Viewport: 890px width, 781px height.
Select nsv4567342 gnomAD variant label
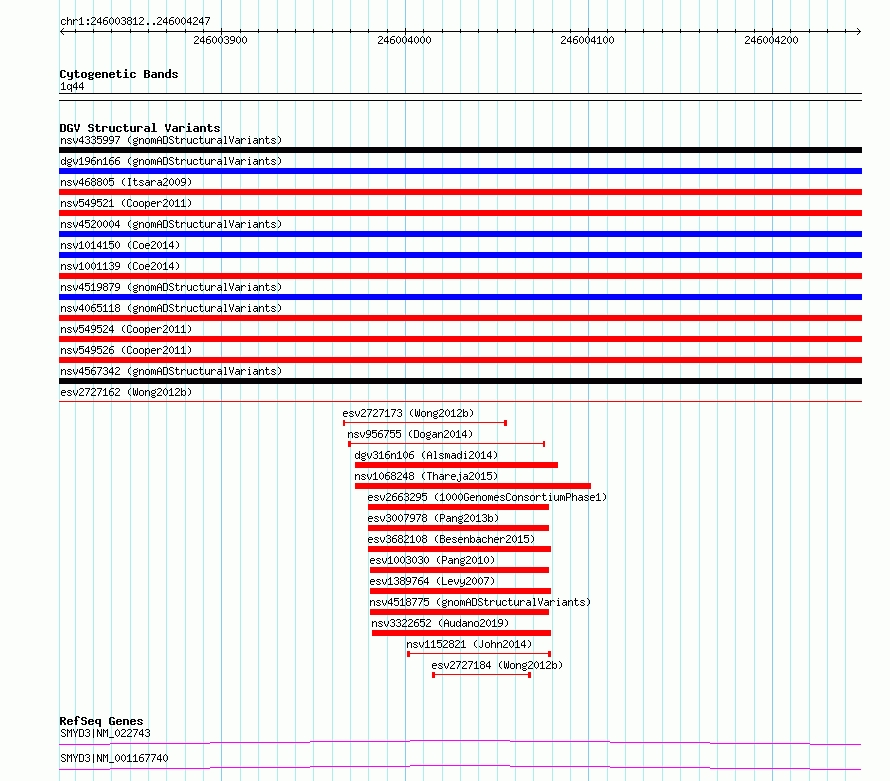click(171, 371)
